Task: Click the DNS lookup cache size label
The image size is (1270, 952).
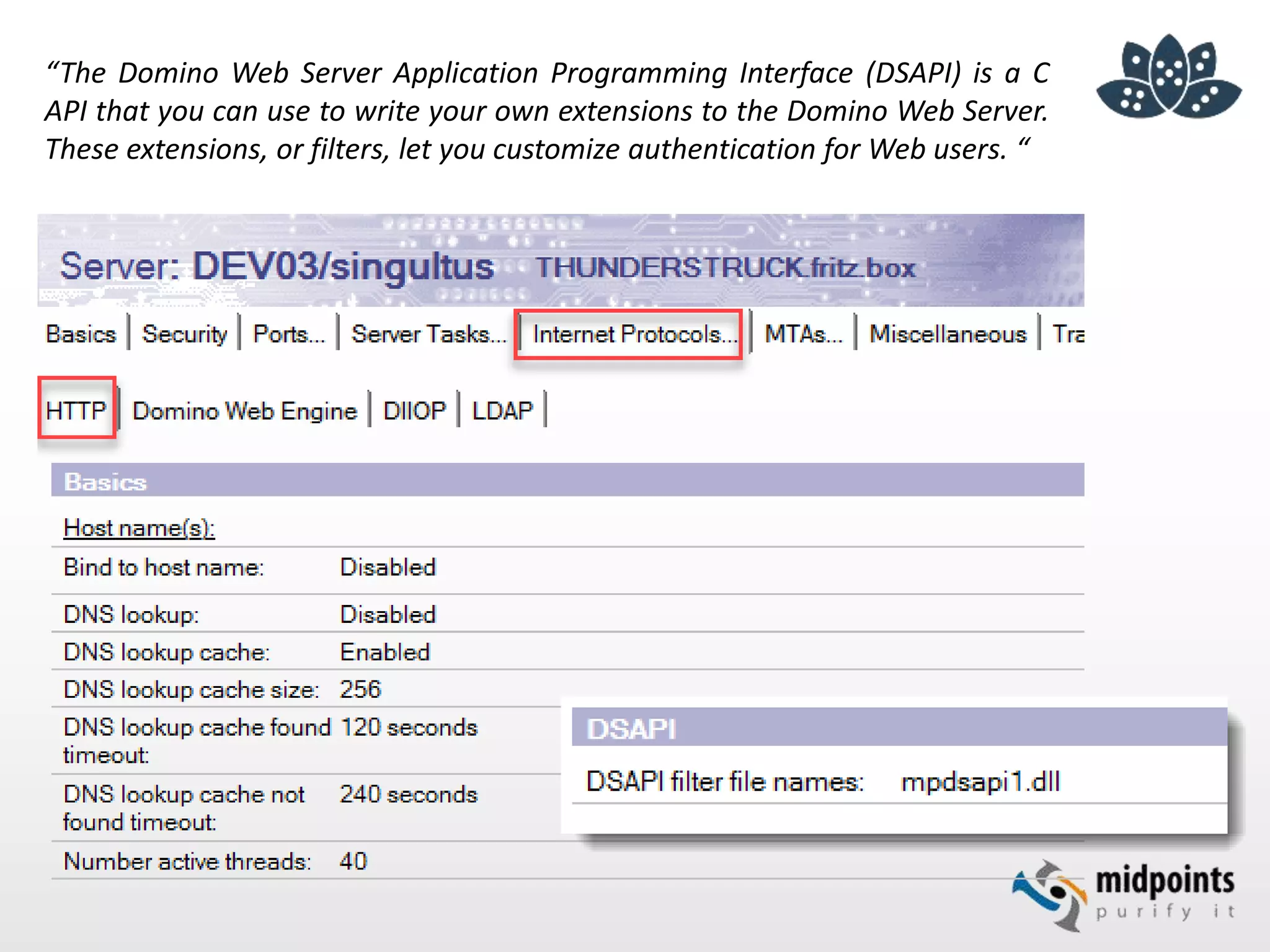Action: click(x=192, y=689)
